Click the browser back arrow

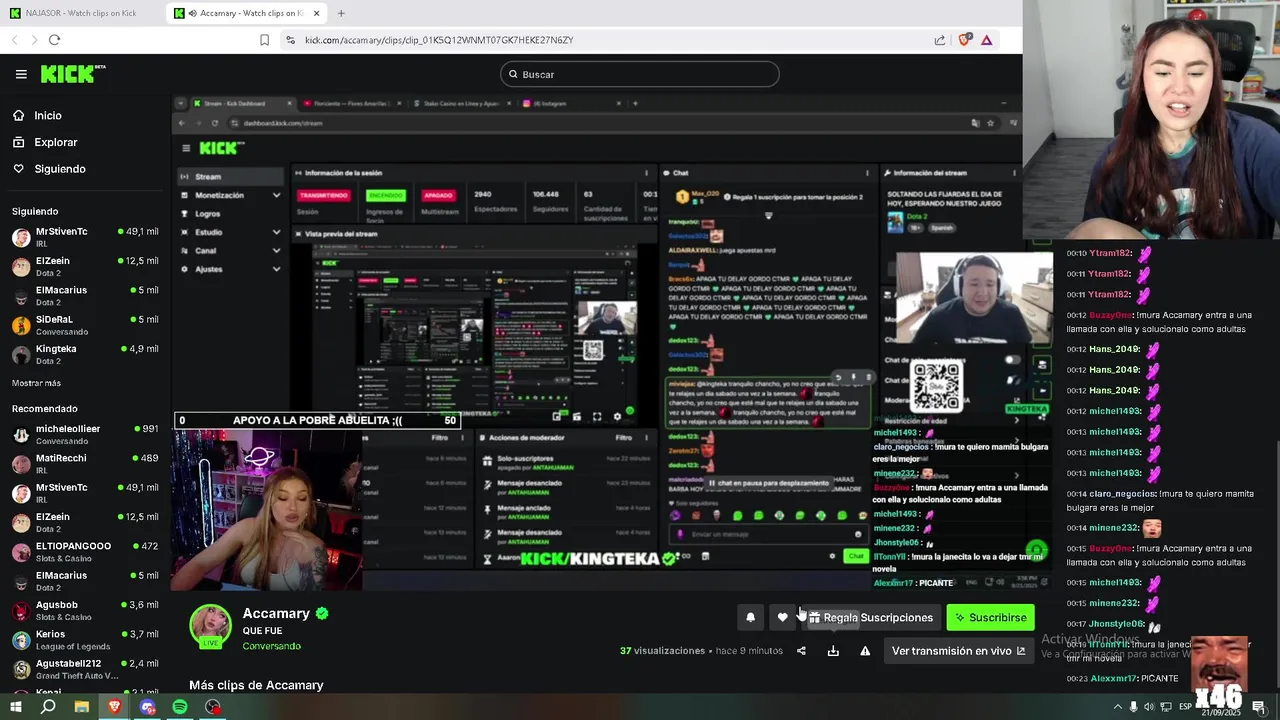[14, 40]
